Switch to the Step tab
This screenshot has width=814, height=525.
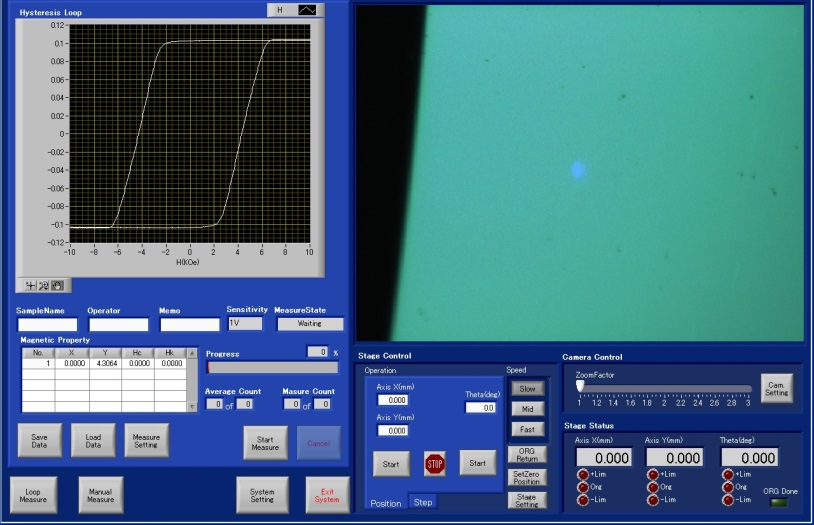423,502
